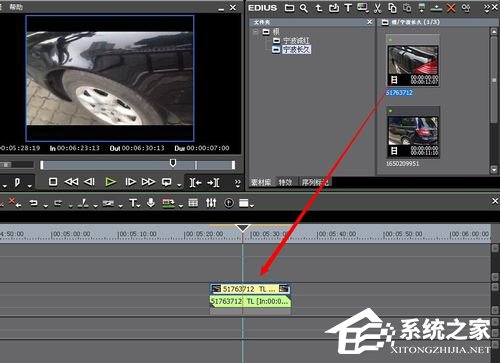The height and width of the screenshot is (363, 500).
Task: Delete clip with the red X icon
Action: coord(451,8)
